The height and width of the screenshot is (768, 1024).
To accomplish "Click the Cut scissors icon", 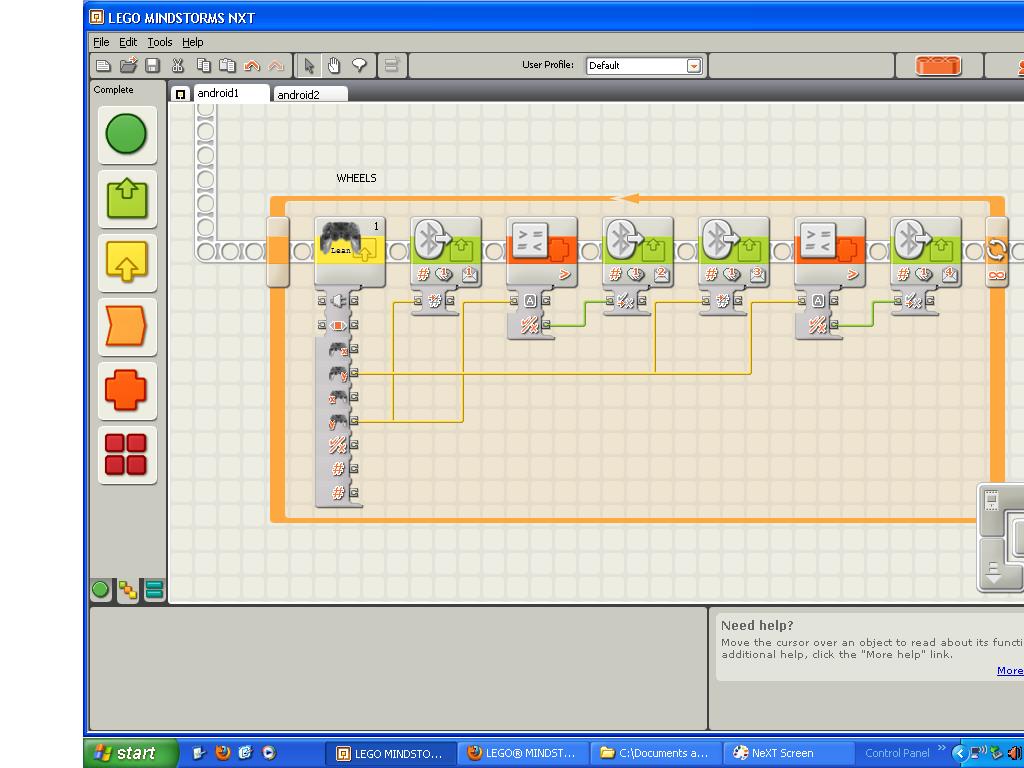I will pos(178,66).
